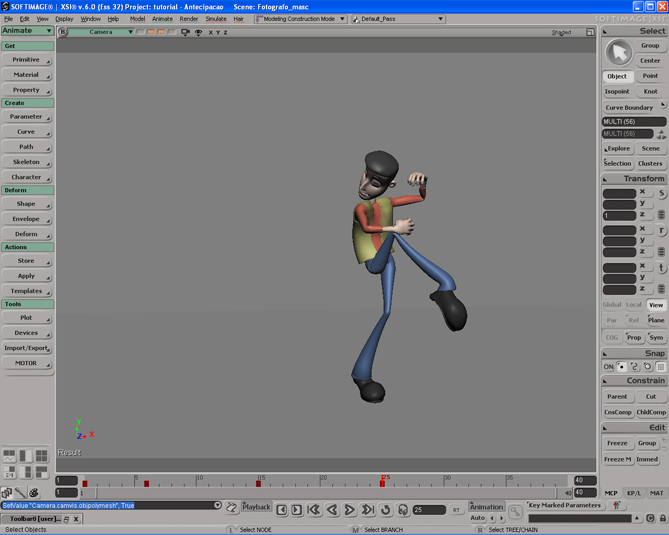669x535 pixels.
Task: Click the Scale (S) transform icon
Action: click(661, 193)
